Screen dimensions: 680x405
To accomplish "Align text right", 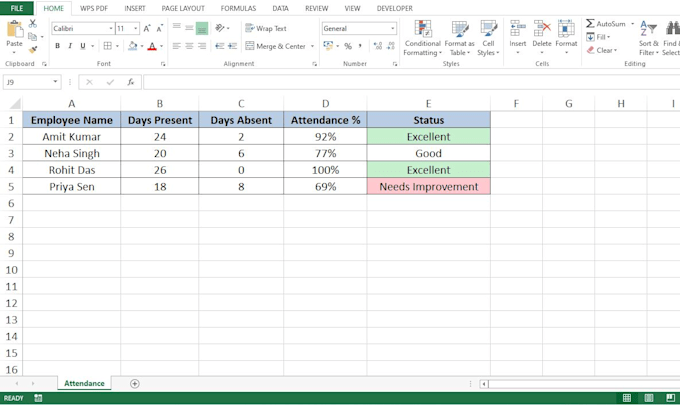I will point(202,46).
